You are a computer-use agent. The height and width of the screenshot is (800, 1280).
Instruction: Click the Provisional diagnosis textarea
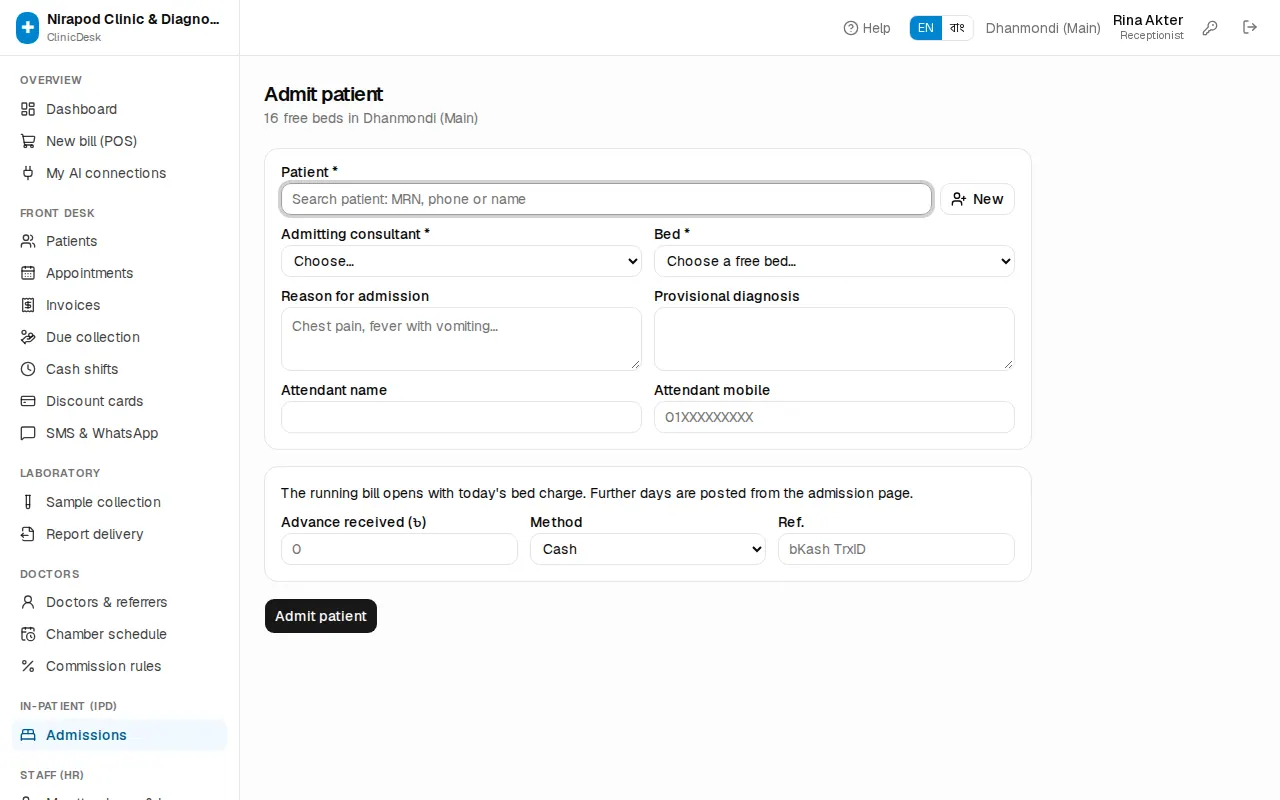point(834,339)
